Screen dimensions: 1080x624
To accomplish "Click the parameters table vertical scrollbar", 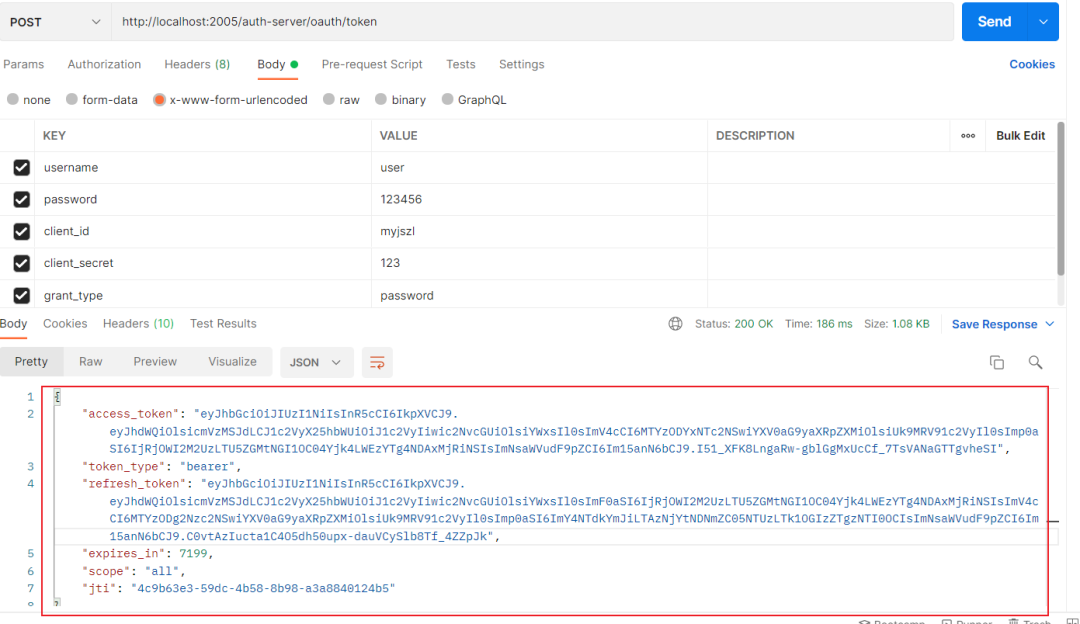I will click(1061, 200).
